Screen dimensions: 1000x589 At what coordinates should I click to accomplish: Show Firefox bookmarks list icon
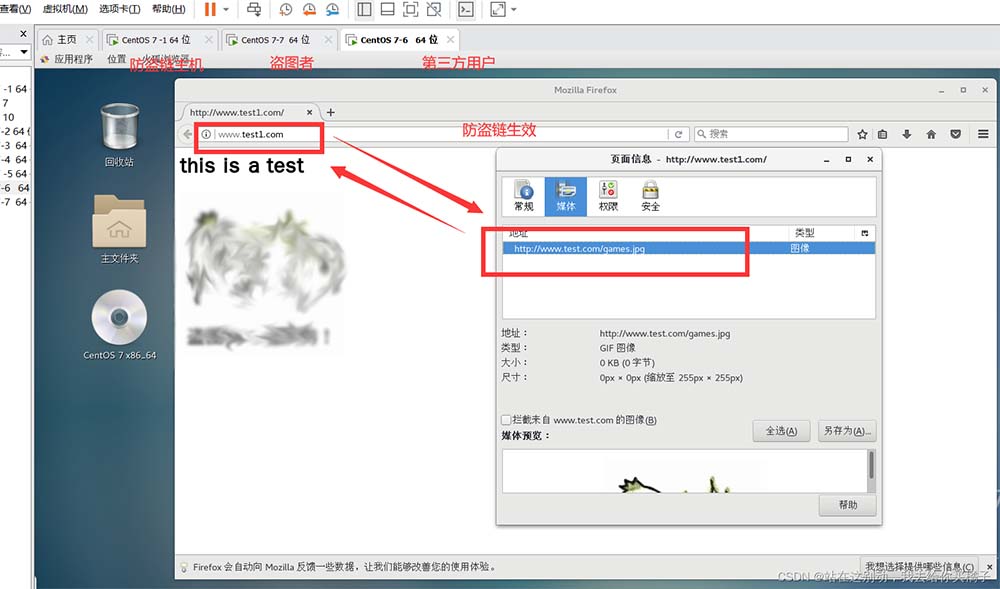click(x=883, y=134)
